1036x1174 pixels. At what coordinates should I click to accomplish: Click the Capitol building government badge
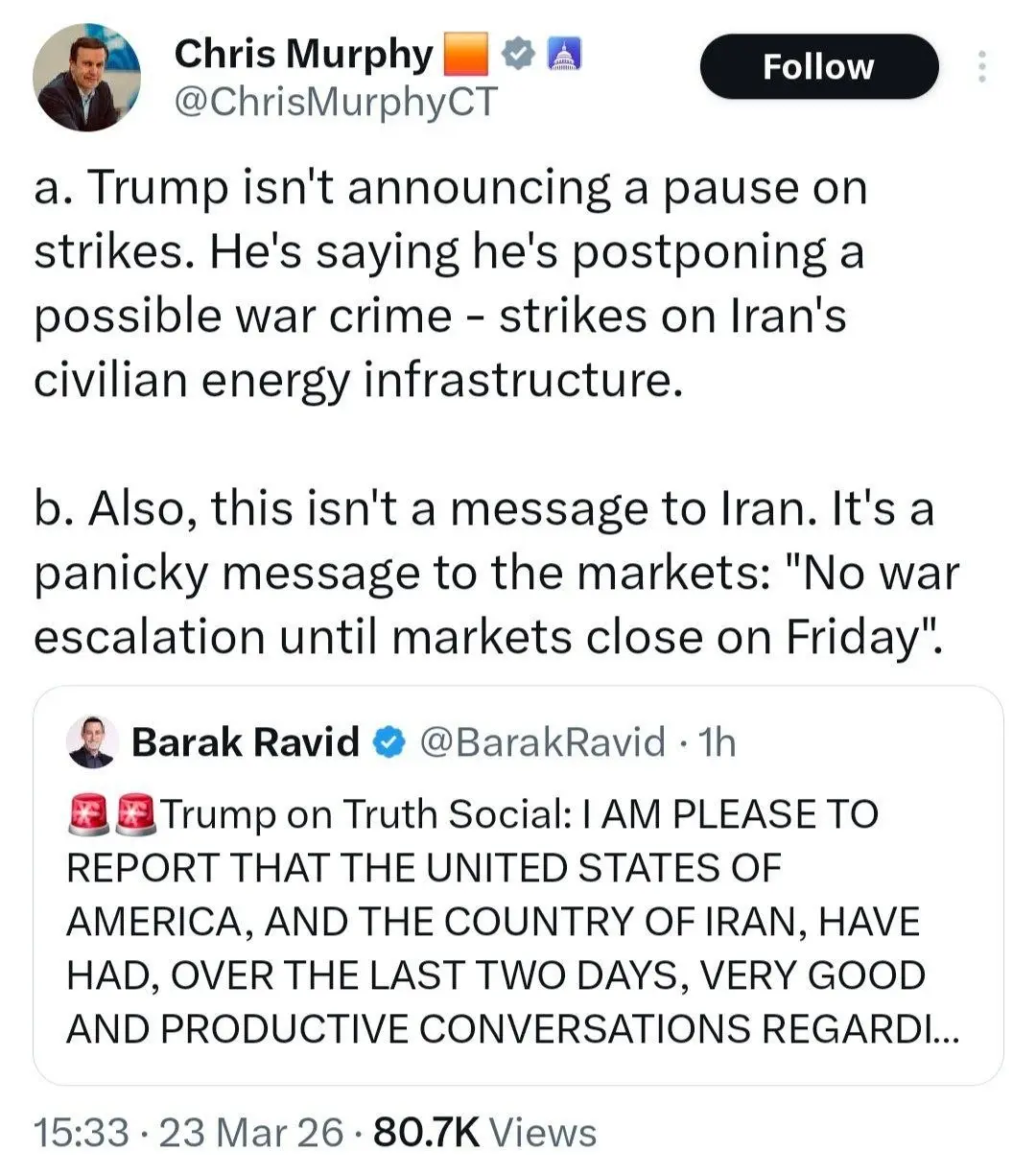pos(564,55)
